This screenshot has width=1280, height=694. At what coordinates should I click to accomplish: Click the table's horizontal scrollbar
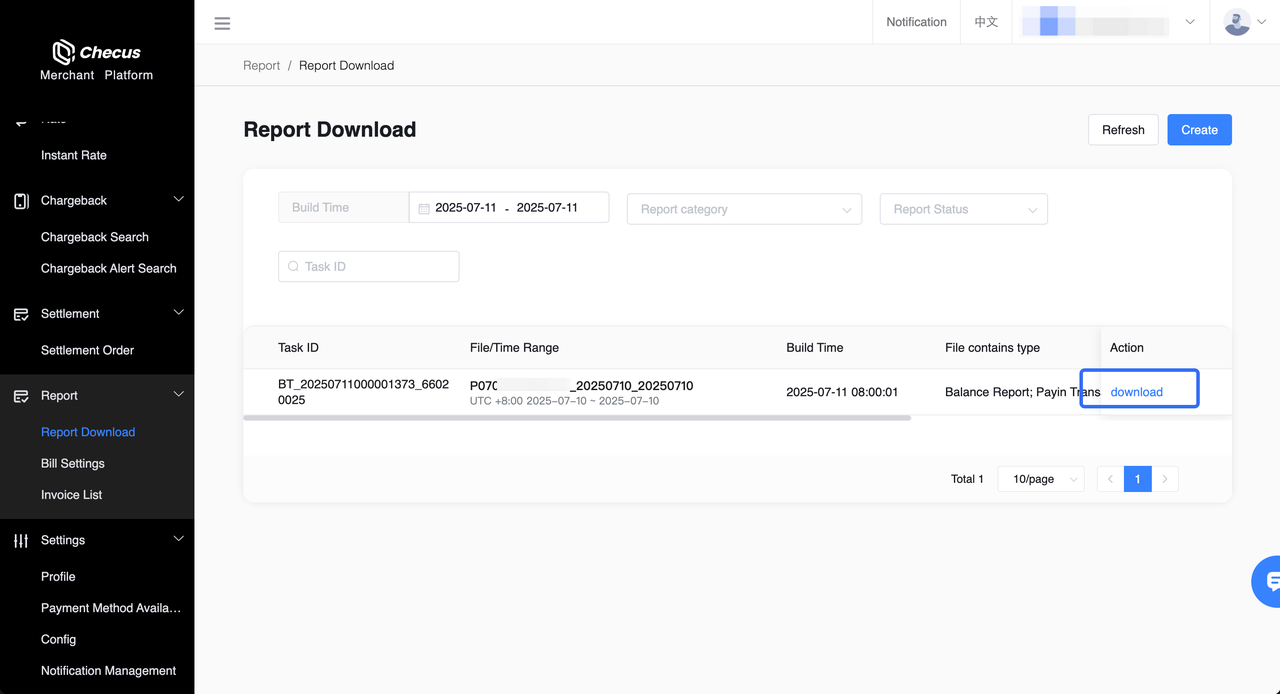pyautogui.click(x=577, y=418)
